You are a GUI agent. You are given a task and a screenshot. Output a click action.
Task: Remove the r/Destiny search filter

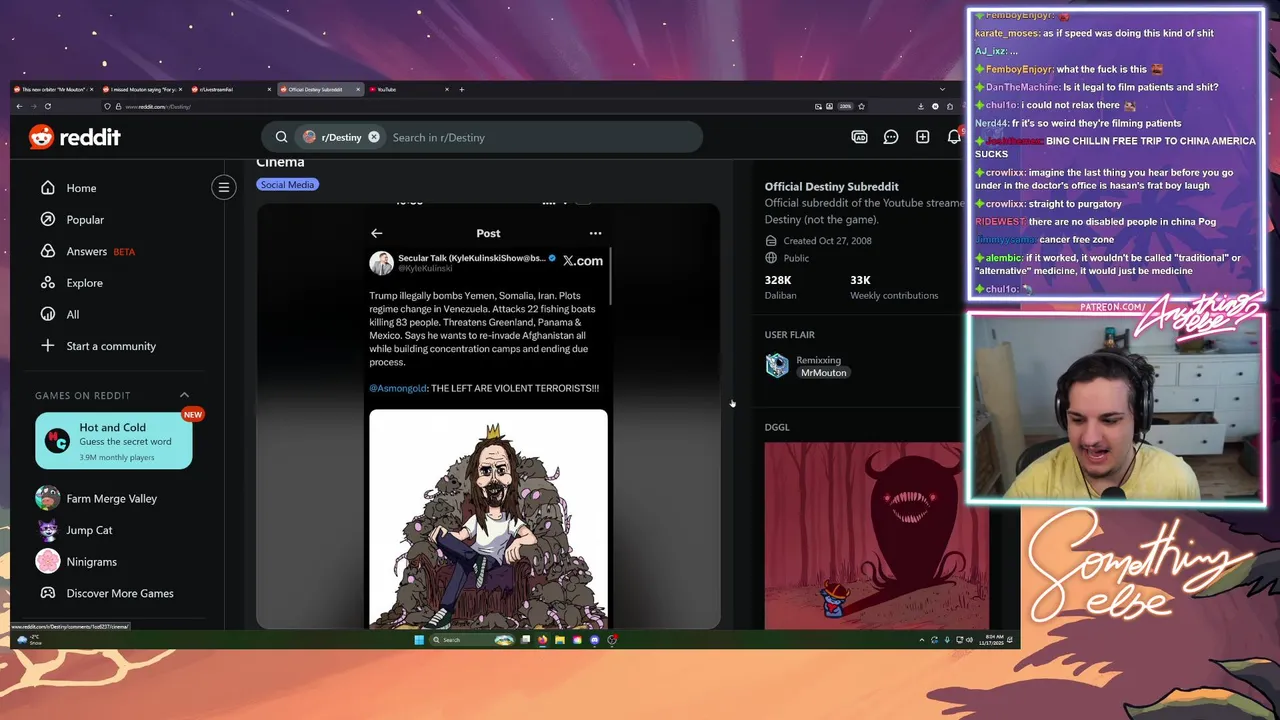coord(374,137)
